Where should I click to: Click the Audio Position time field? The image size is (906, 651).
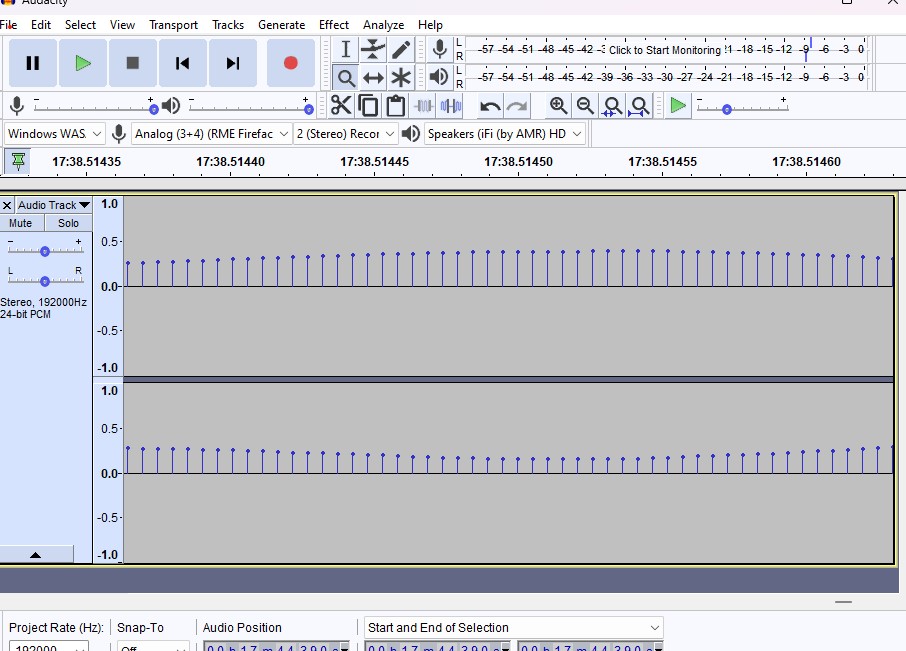coord(276,647)
